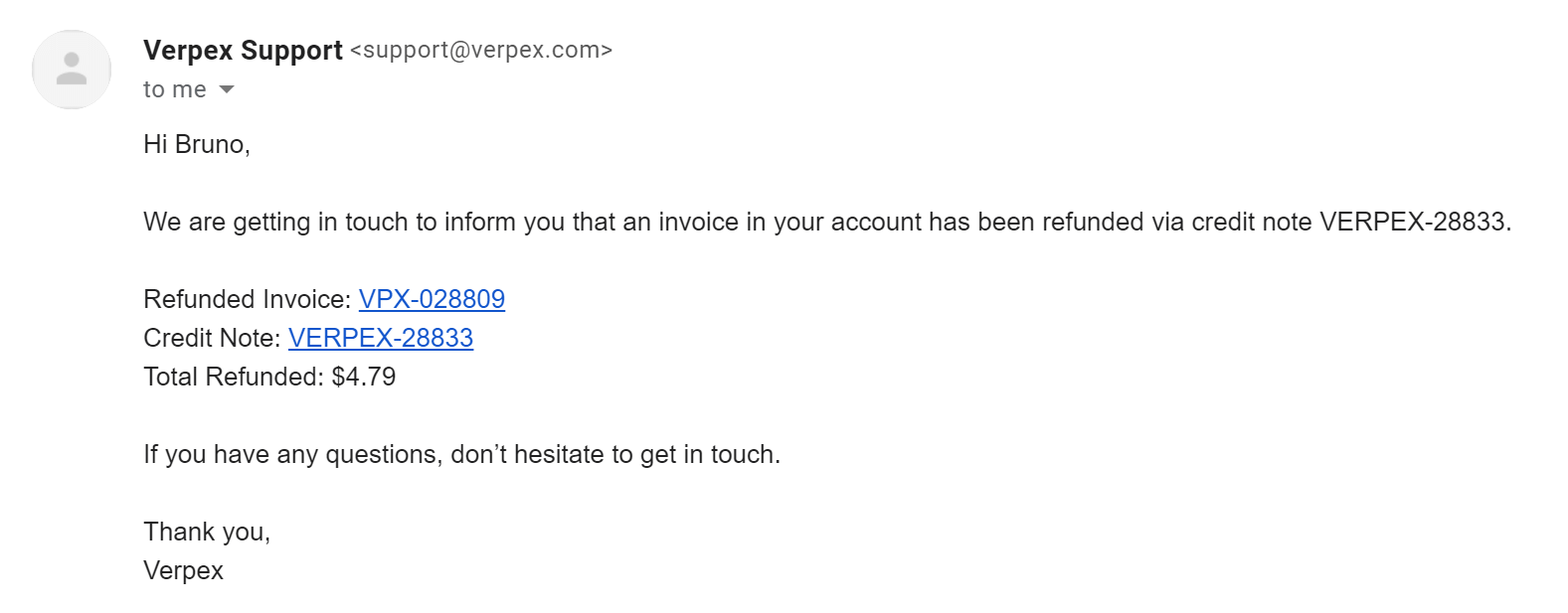Click the "Hi Bruno," greeting line
The image size is (1568, 613).
coord(197,144)
